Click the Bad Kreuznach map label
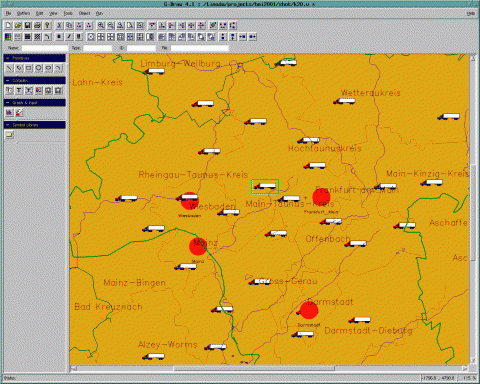The image size is (480, 384). (108, 307)
